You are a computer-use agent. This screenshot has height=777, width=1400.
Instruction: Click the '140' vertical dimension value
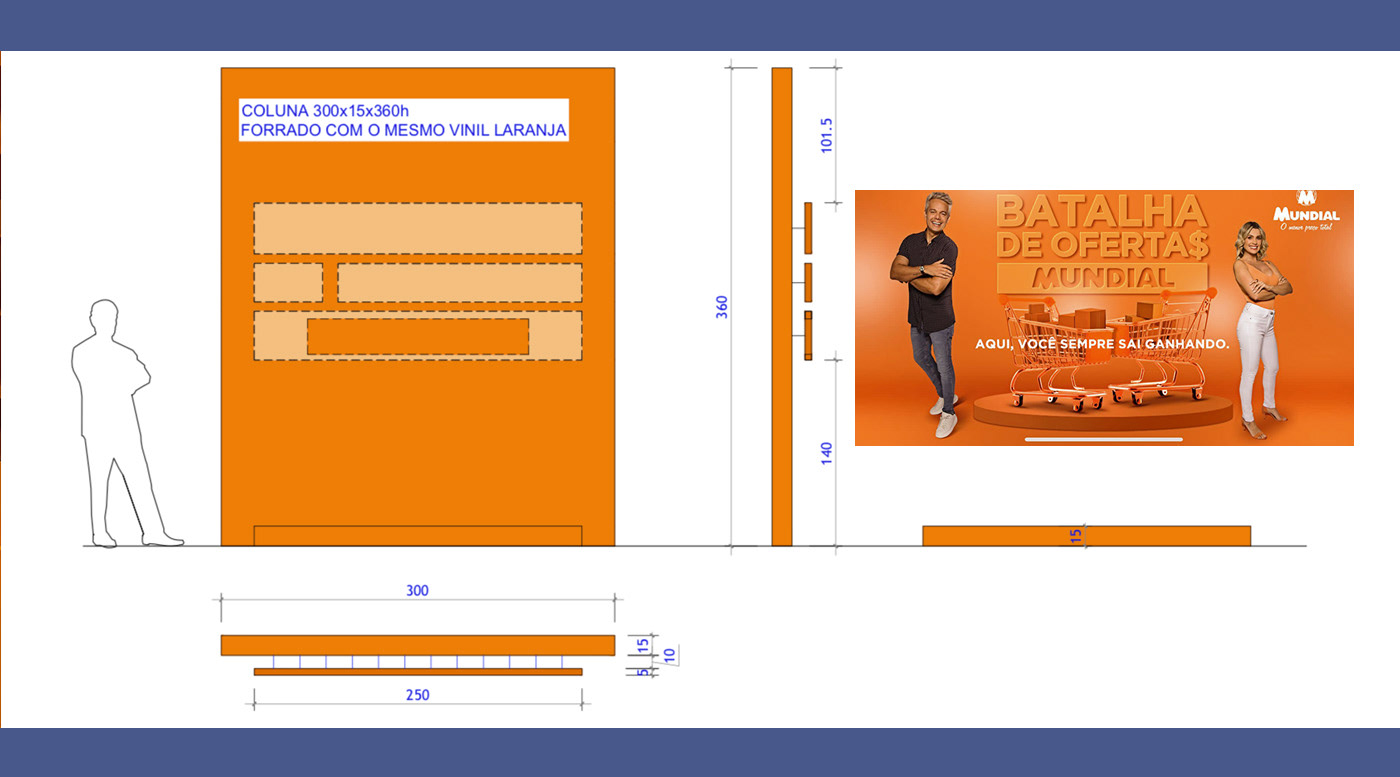point(826,453)
